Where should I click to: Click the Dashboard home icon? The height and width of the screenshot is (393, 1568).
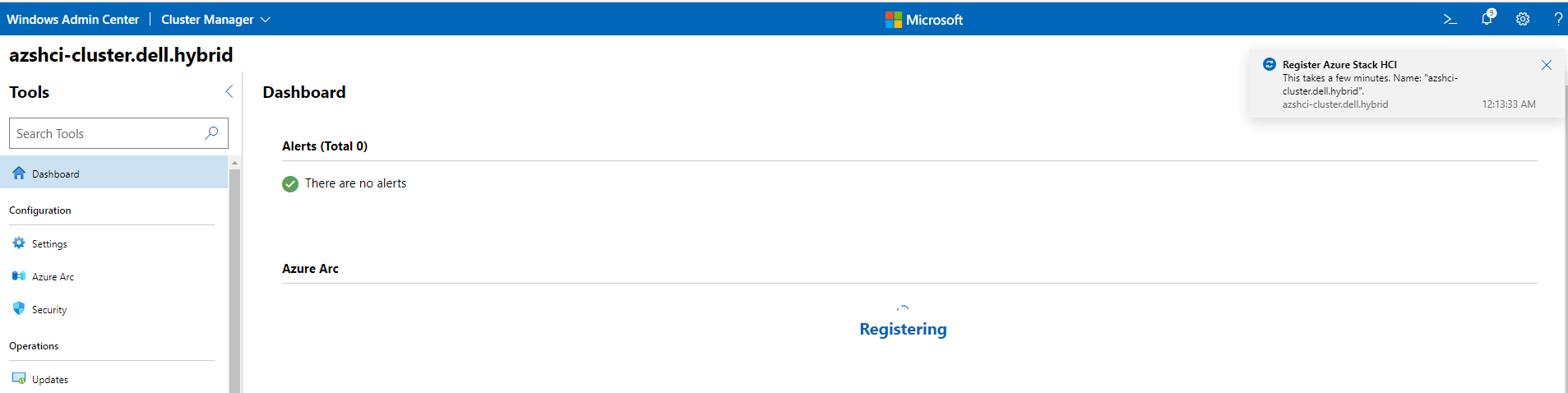19,173
